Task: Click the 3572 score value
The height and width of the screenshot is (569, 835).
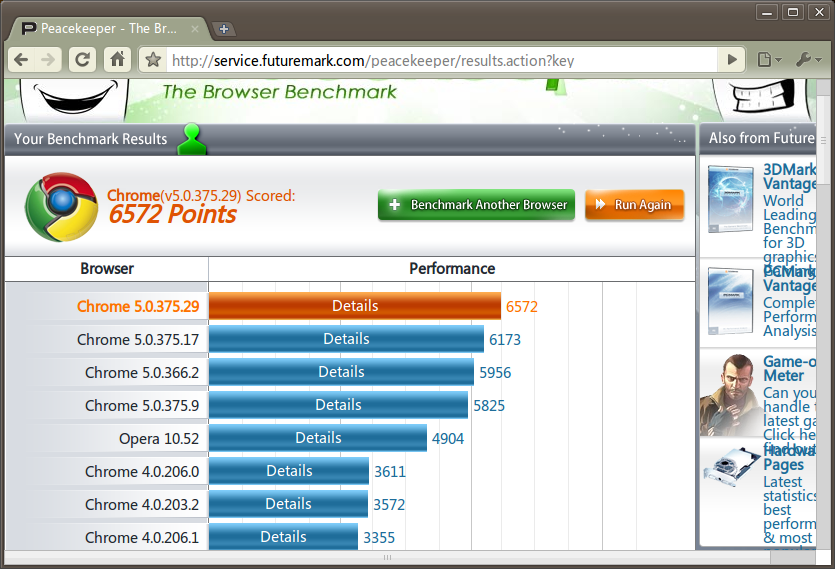Action: (x=389, y=505)
